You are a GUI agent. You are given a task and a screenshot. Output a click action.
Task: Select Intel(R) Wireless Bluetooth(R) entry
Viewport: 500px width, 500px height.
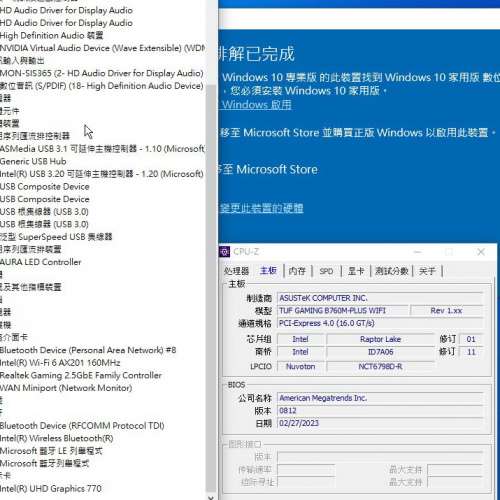(57, 438)
